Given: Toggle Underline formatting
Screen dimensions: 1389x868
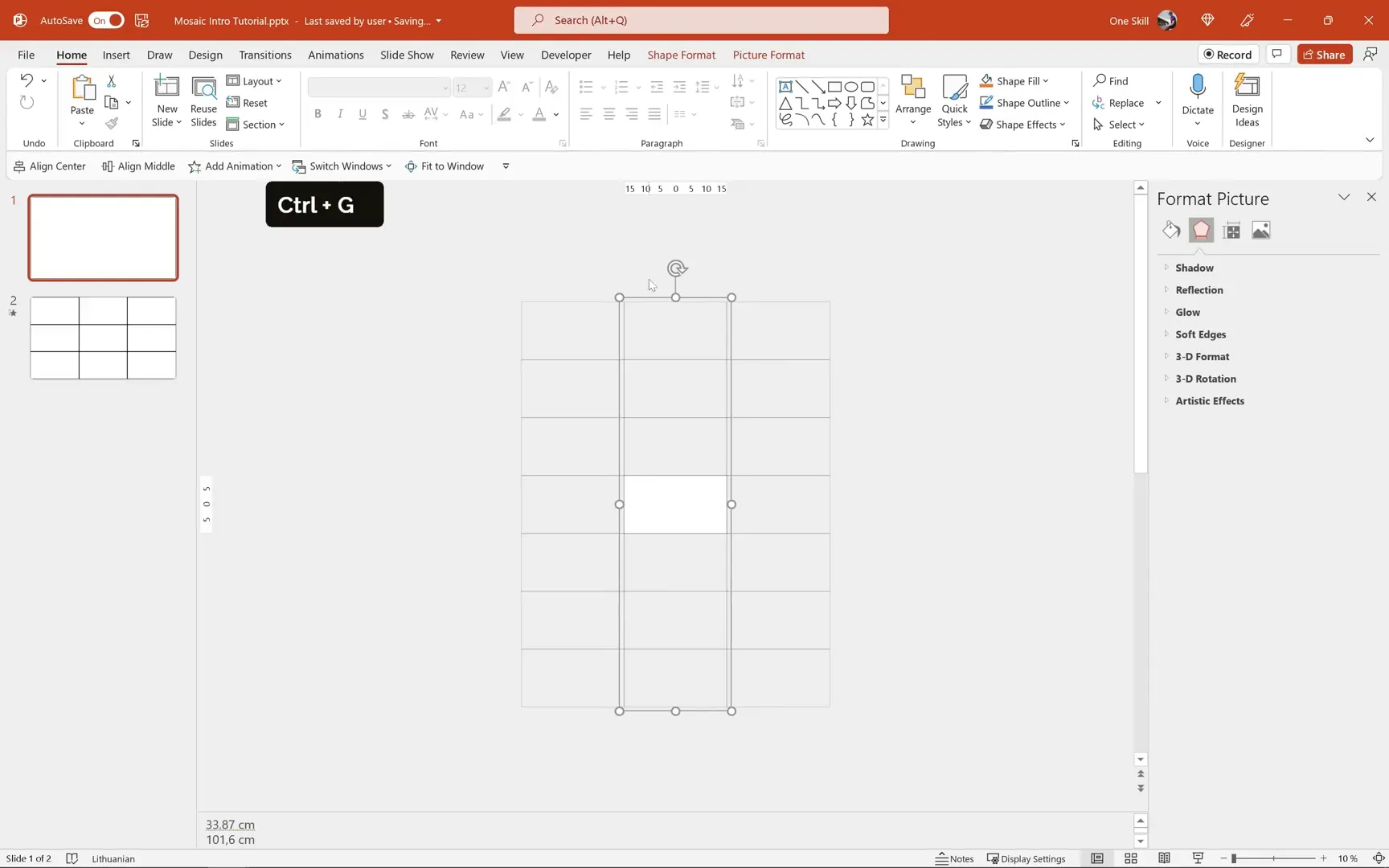Looking at the screenshot, I should click(x=363, y=114).
